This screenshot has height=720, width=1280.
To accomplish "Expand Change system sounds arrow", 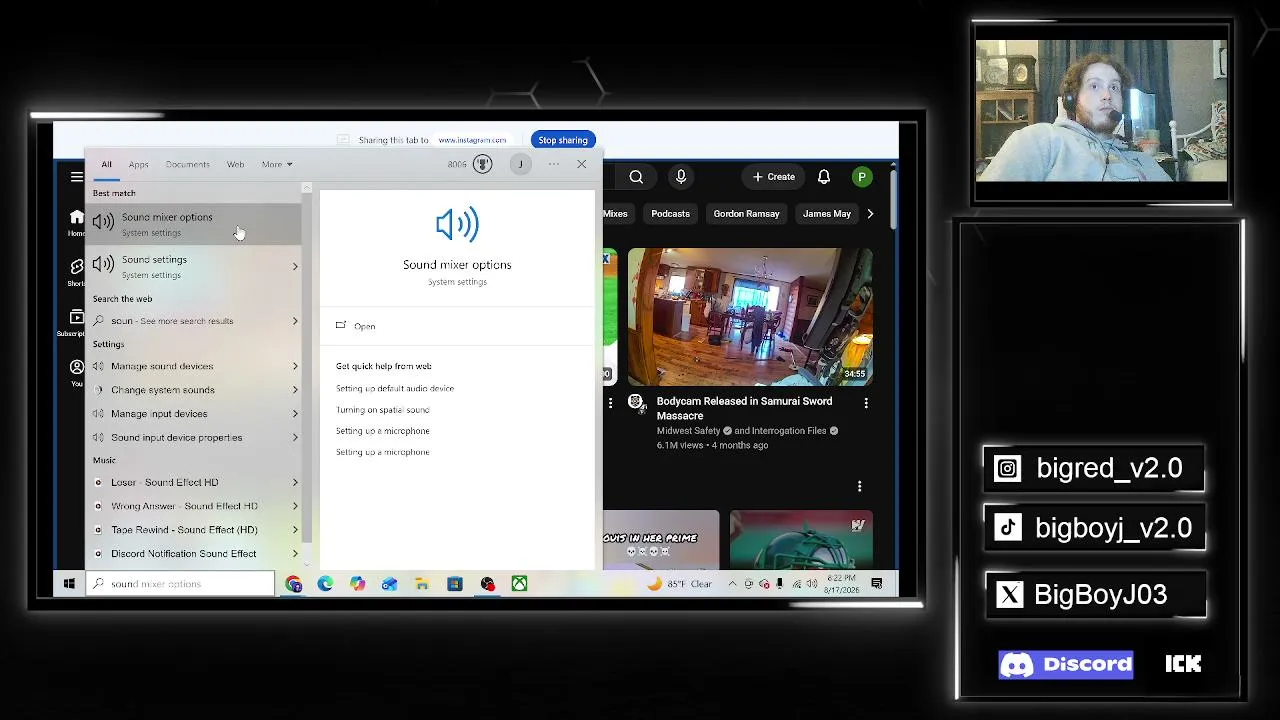I will [295, 390].
